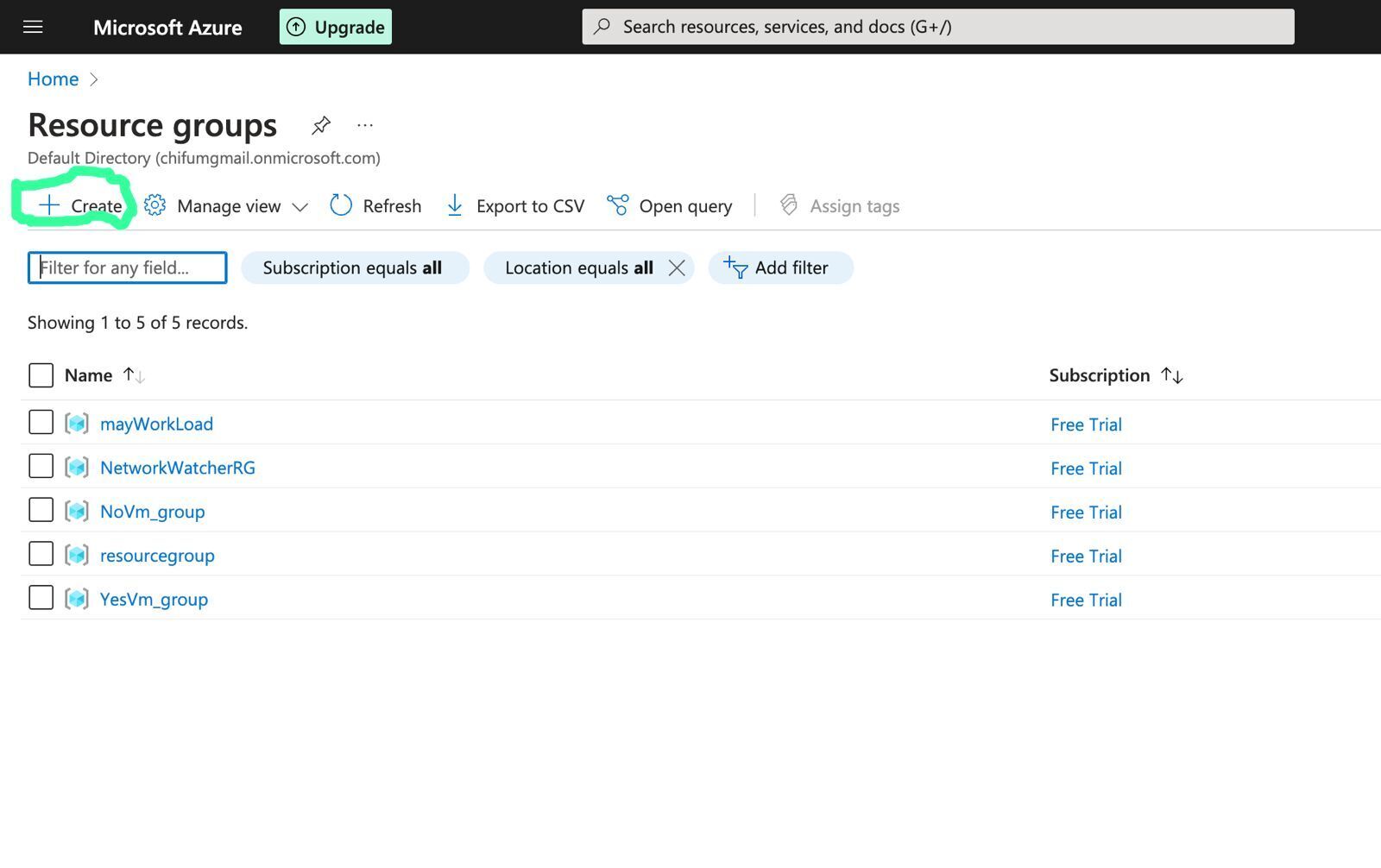Open the NetworkWatcherRG resource group
Viewport: 1381px width, 868px height.
178,468
